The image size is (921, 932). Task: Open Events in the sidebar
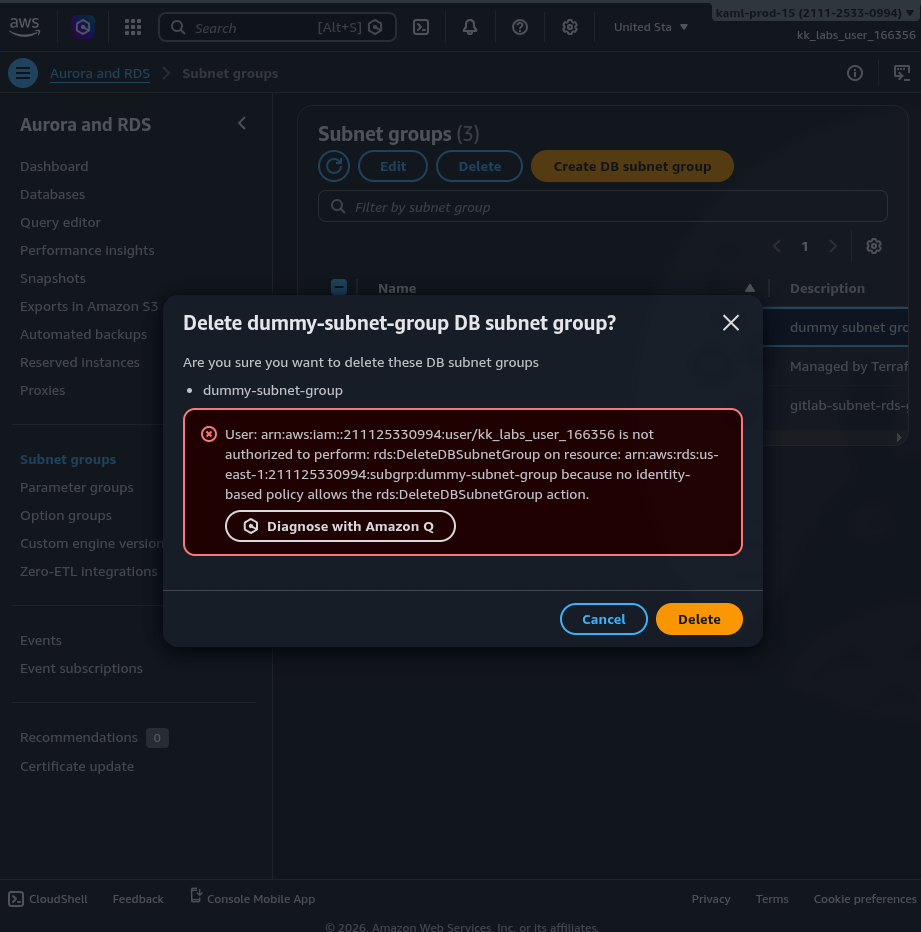40,640
